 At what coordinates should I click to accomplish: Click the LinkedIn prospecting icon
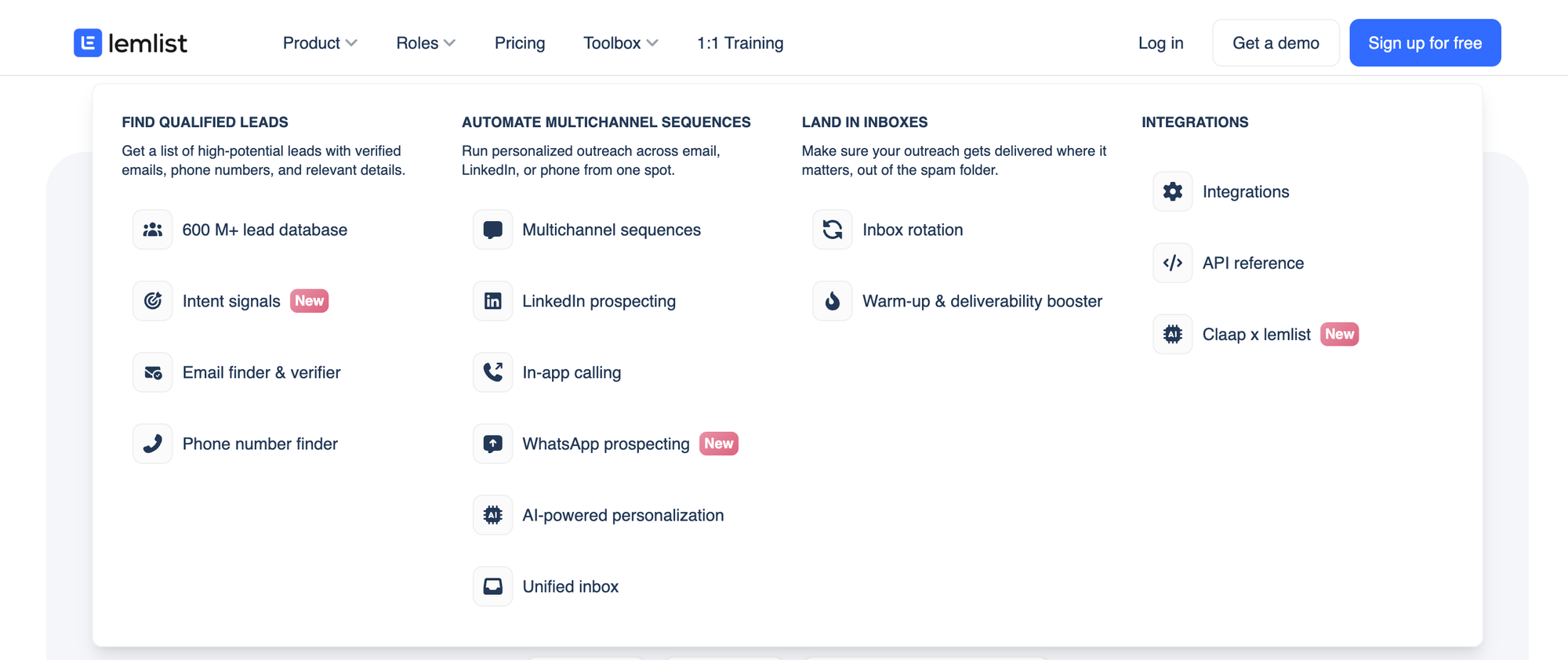[x=492, y=301]
